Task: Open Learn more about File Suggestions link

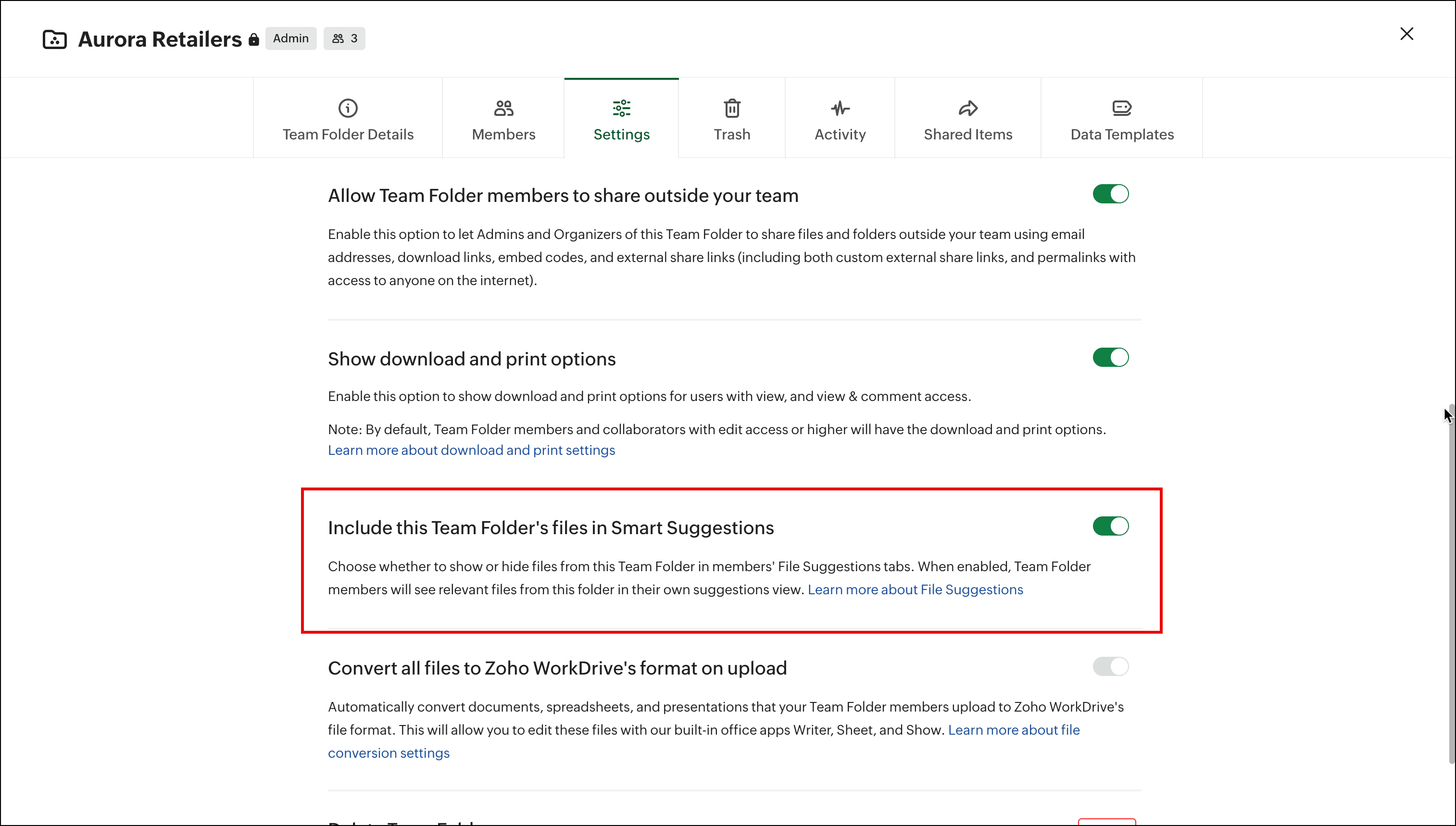Action: click(915, 589)
